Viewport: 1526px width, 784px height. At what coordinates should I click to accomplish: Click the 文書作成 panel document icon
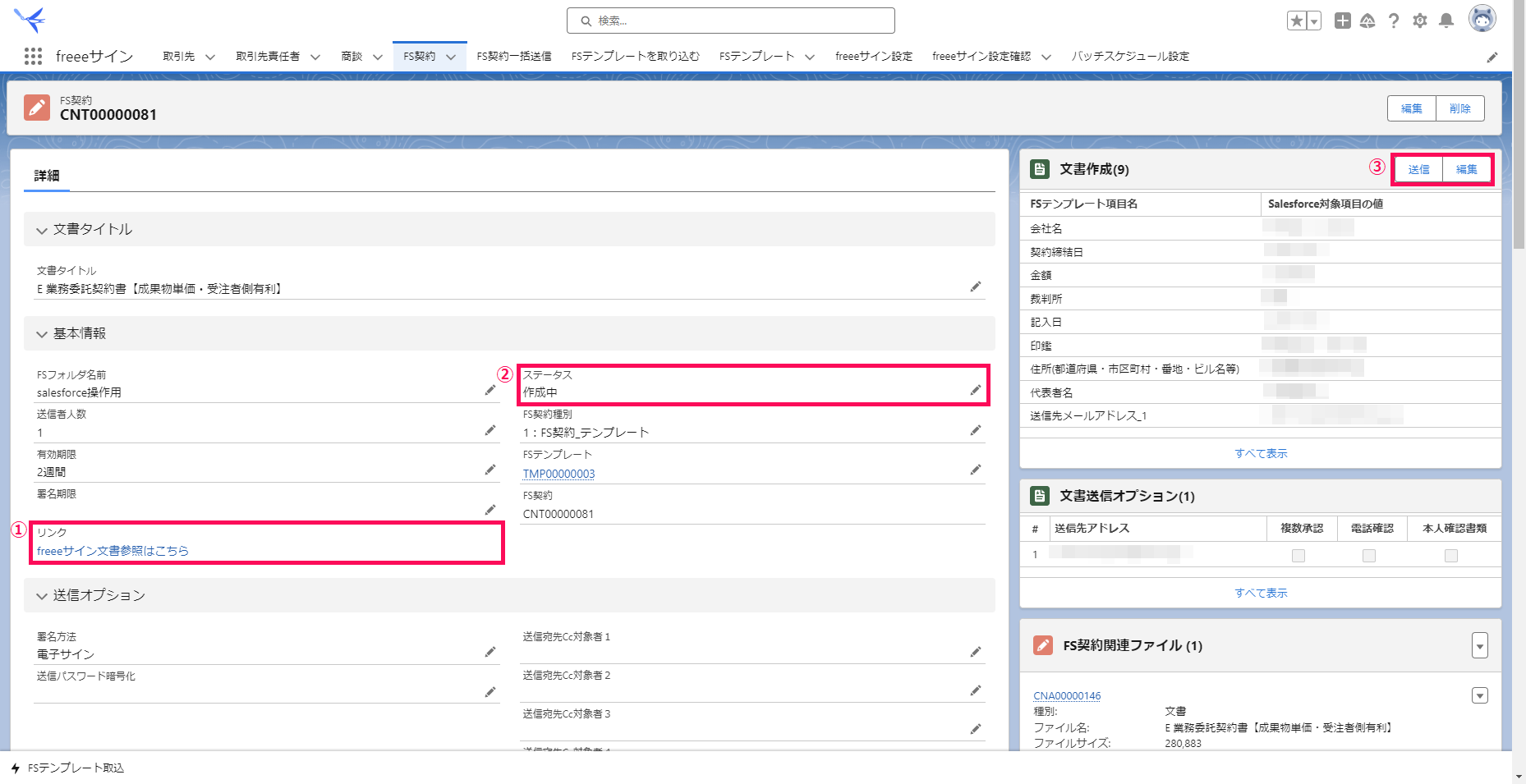[1040, 169]
